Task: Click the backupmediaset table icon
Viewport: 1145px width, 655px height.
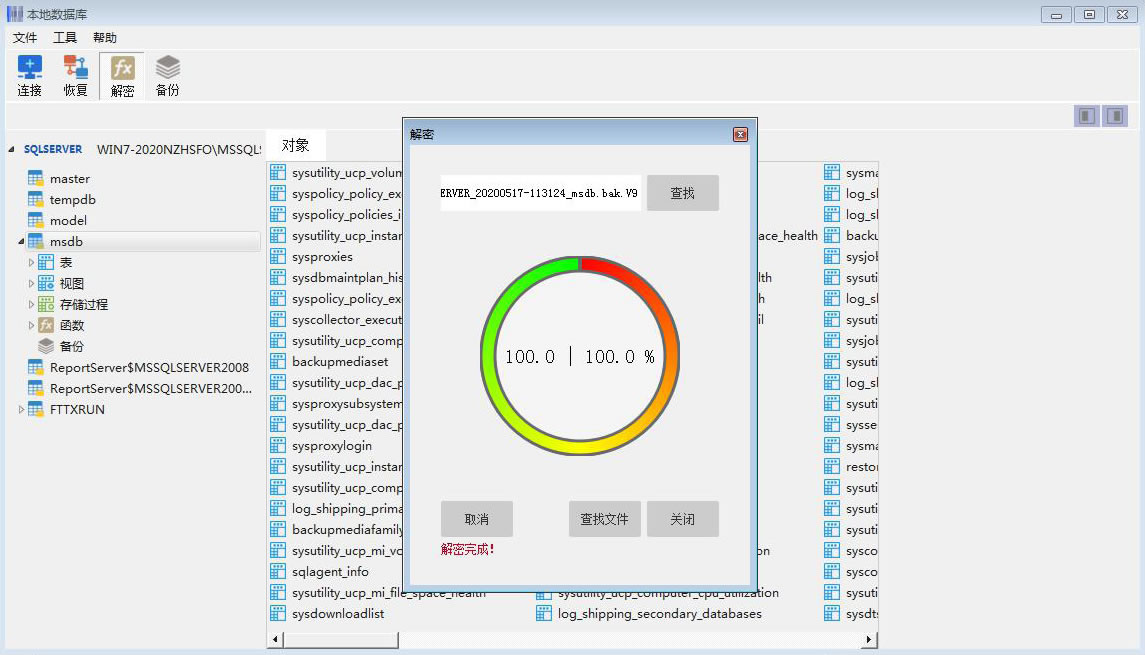Action: (x=278, y=362)
